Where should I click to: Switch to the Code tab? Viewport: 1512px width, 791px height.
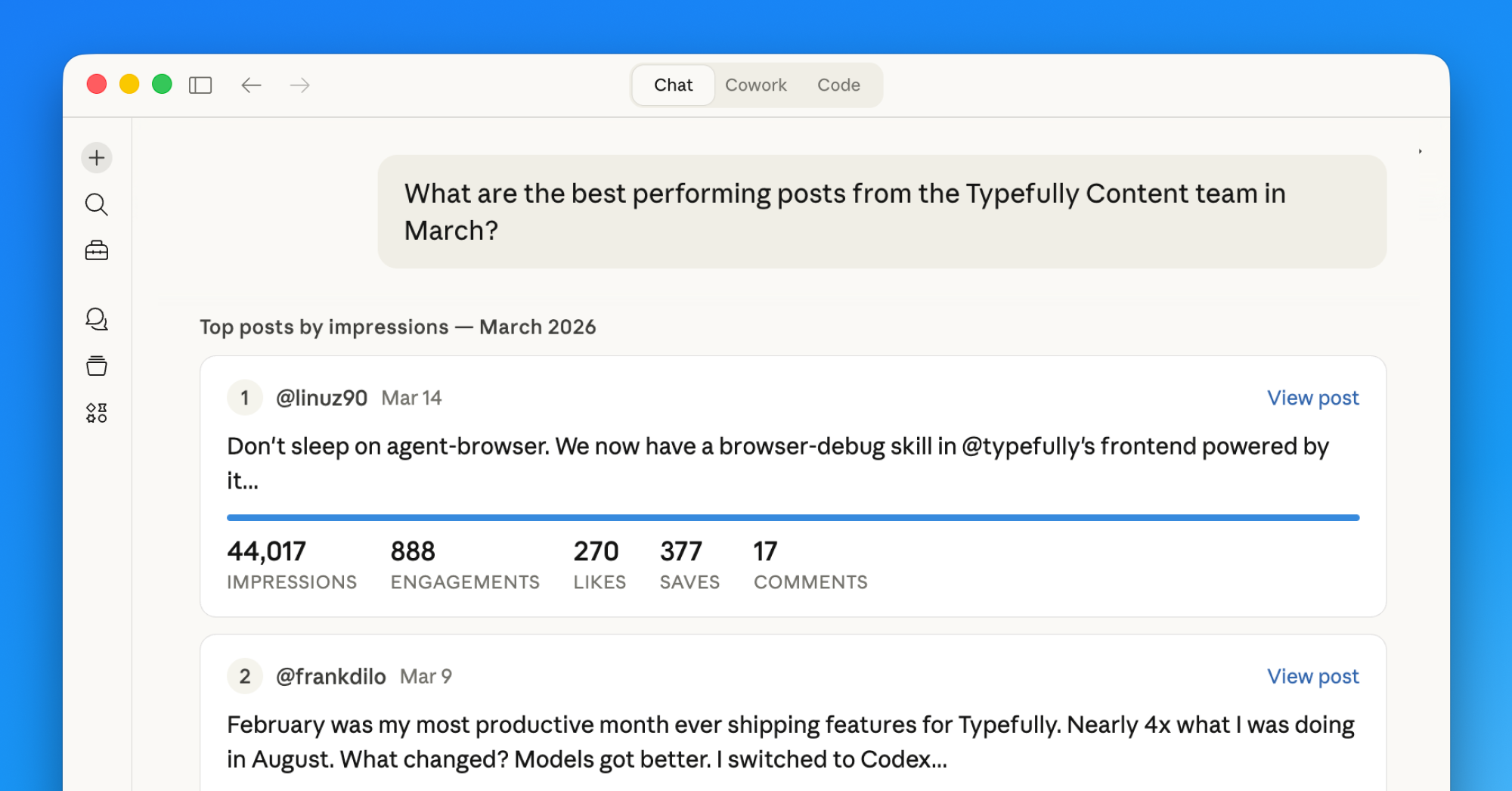click(x=838, y=85)
